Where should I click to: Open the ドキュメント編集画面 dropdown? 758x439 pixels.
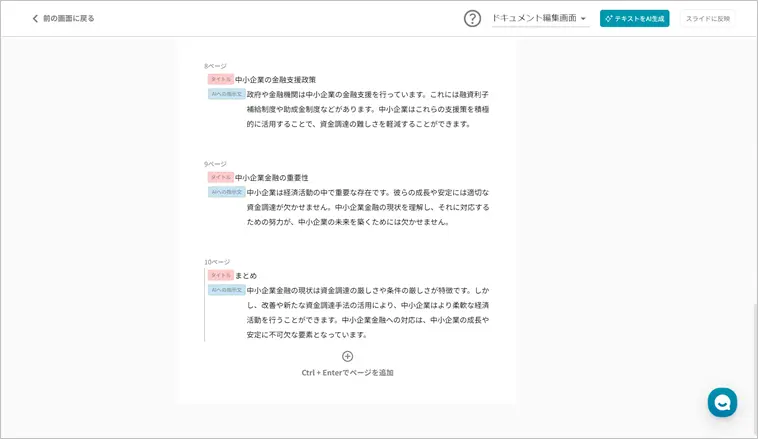[x=540, y=18]
